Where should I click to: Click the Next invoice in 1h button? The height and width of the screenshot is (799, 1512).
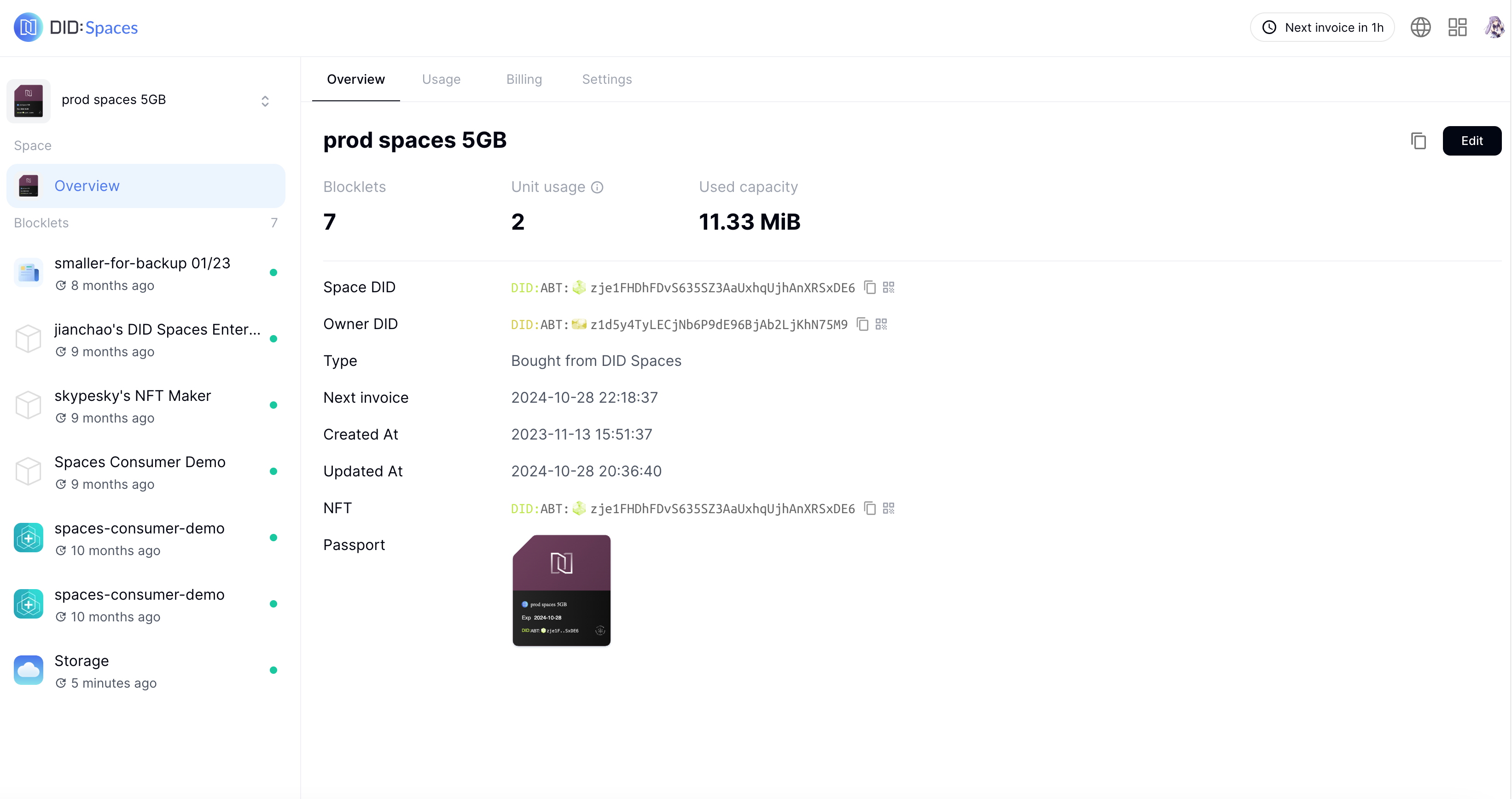(x=1322, y=28)
